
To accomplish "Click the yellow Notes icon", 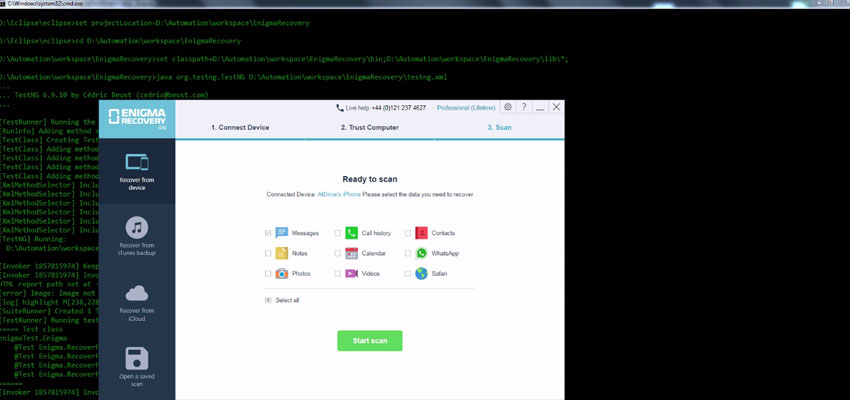I will [282, 253].
